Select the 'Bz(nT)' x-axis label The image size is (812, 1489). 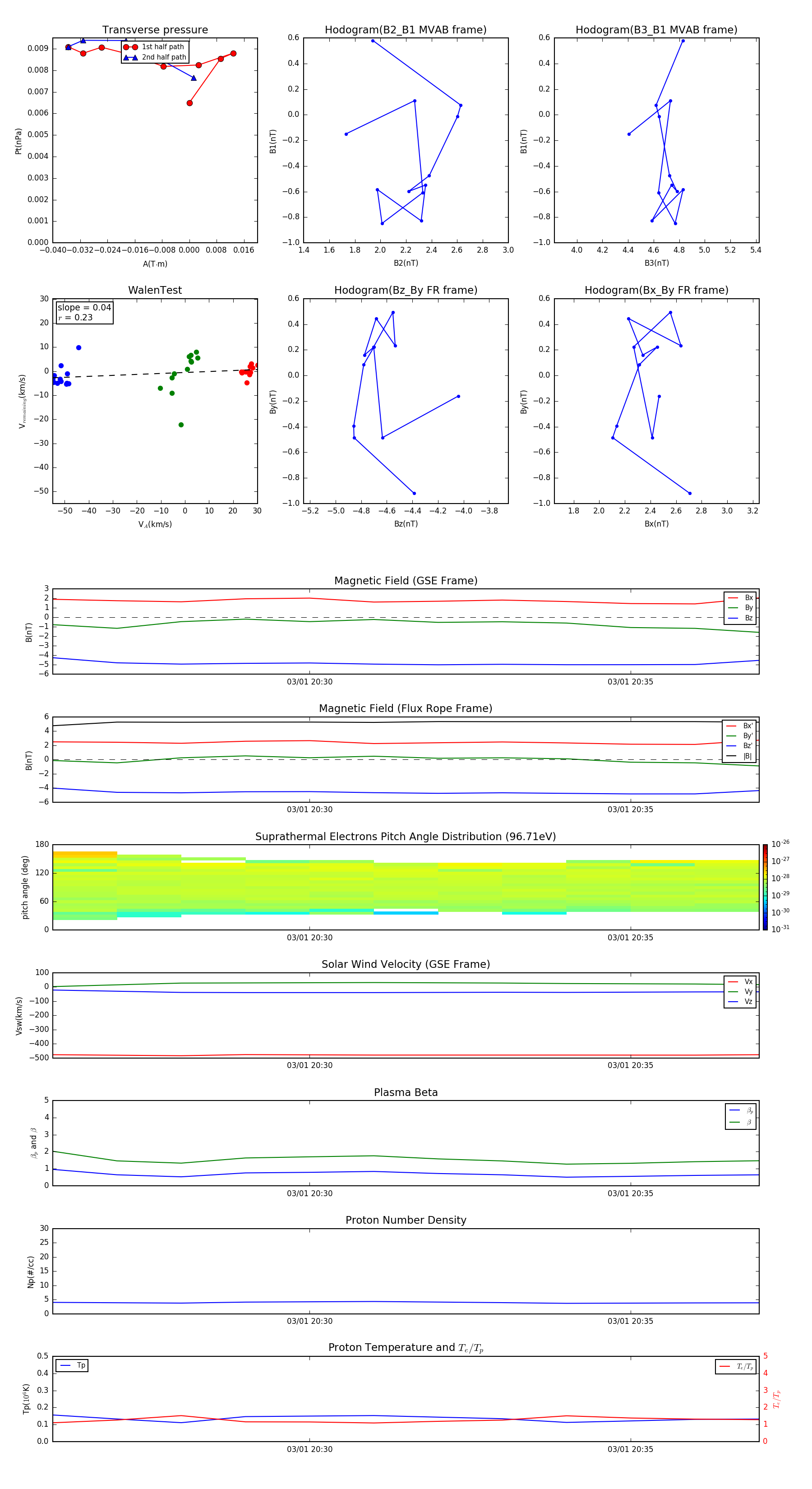(x=406, y=524)
